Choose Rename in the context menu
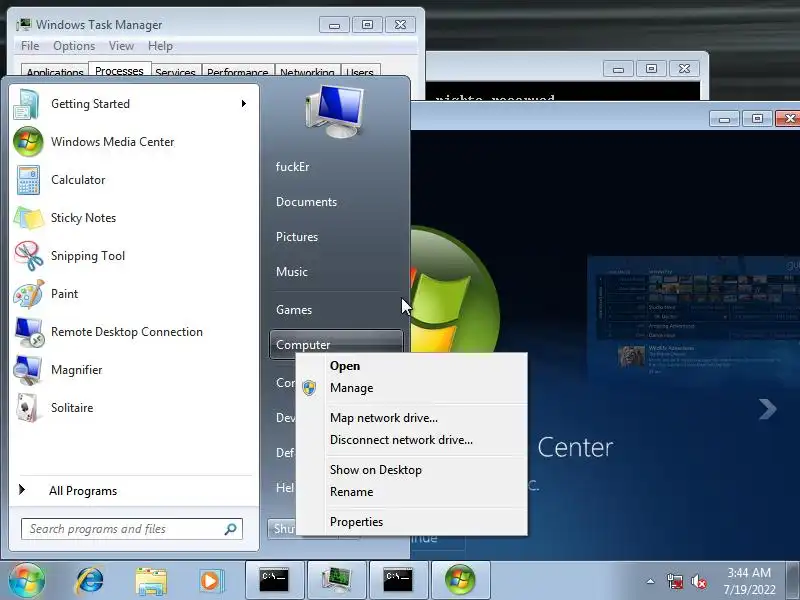 (411, 492)
